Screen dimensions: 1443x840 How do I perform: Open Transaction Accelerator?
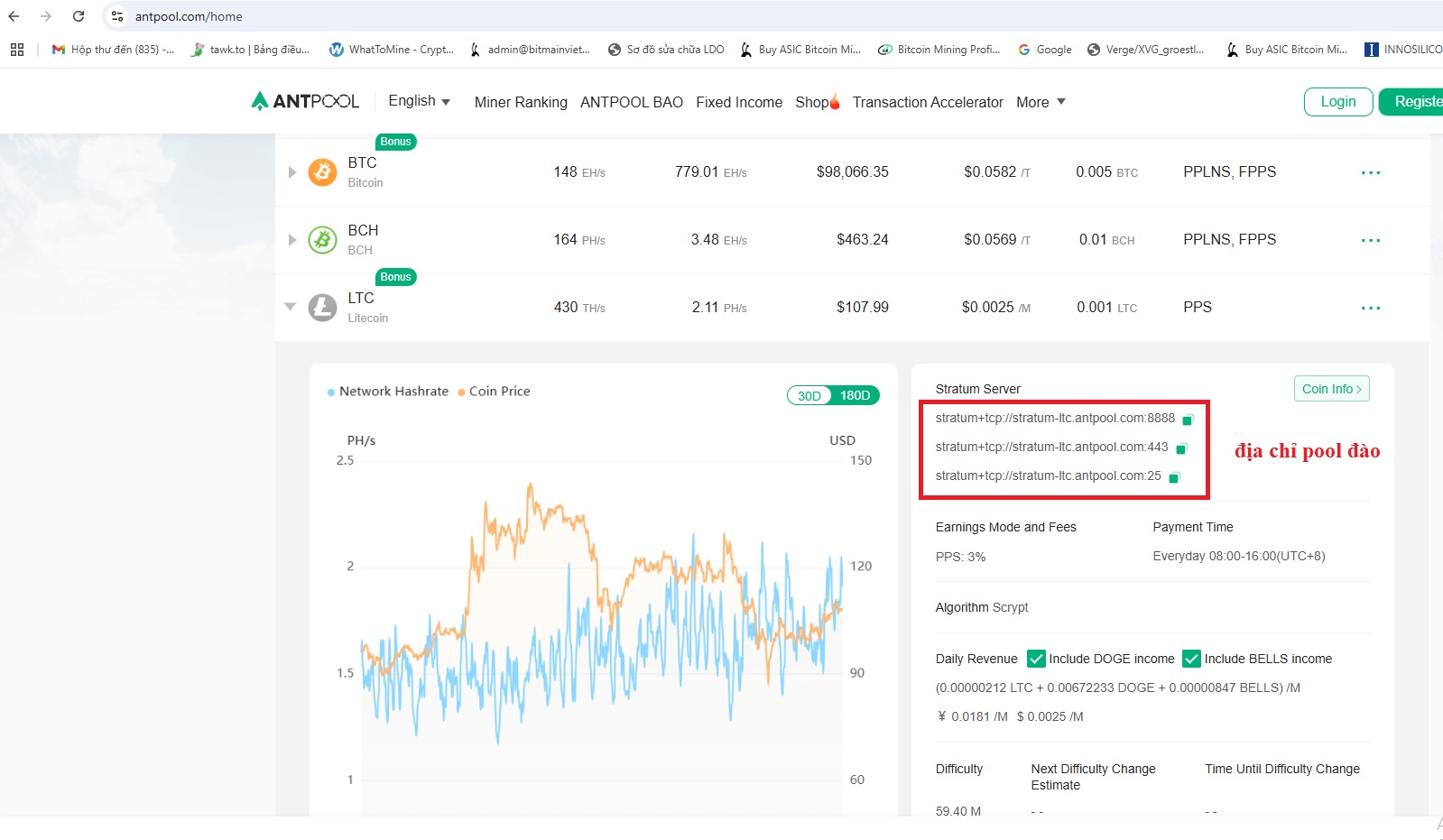point(928,102)
